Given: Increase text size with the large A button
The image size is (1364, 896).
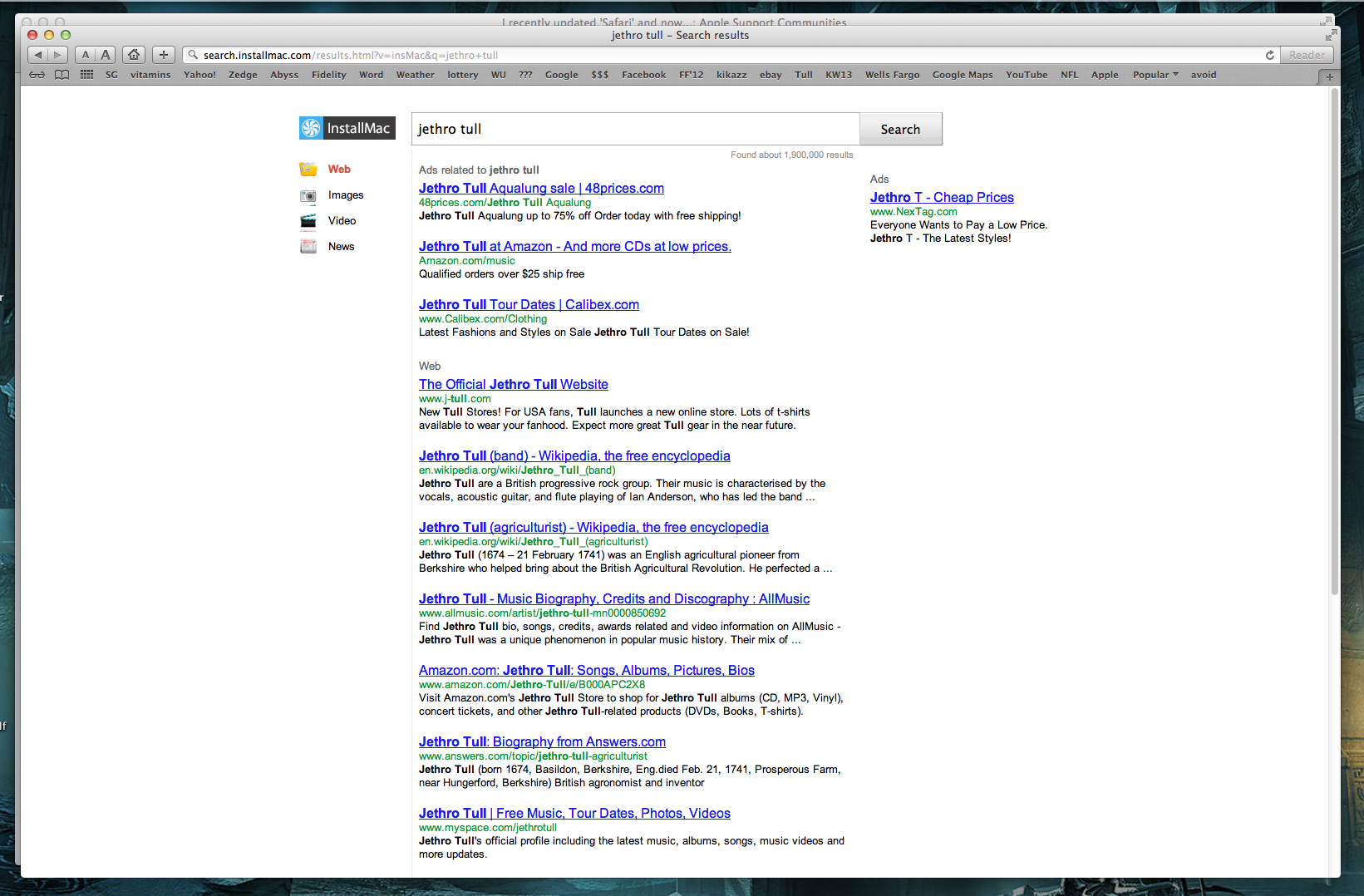Looking at the screenshot, I should click(106, 55).
